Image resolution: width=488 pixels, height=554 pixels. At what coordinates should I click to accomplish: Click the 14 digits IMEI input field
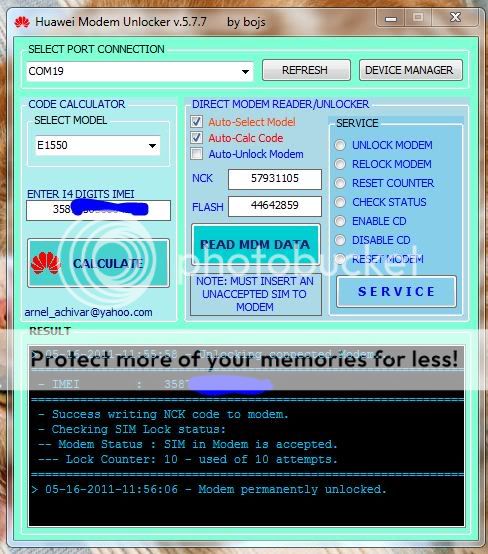coord(98,210)
